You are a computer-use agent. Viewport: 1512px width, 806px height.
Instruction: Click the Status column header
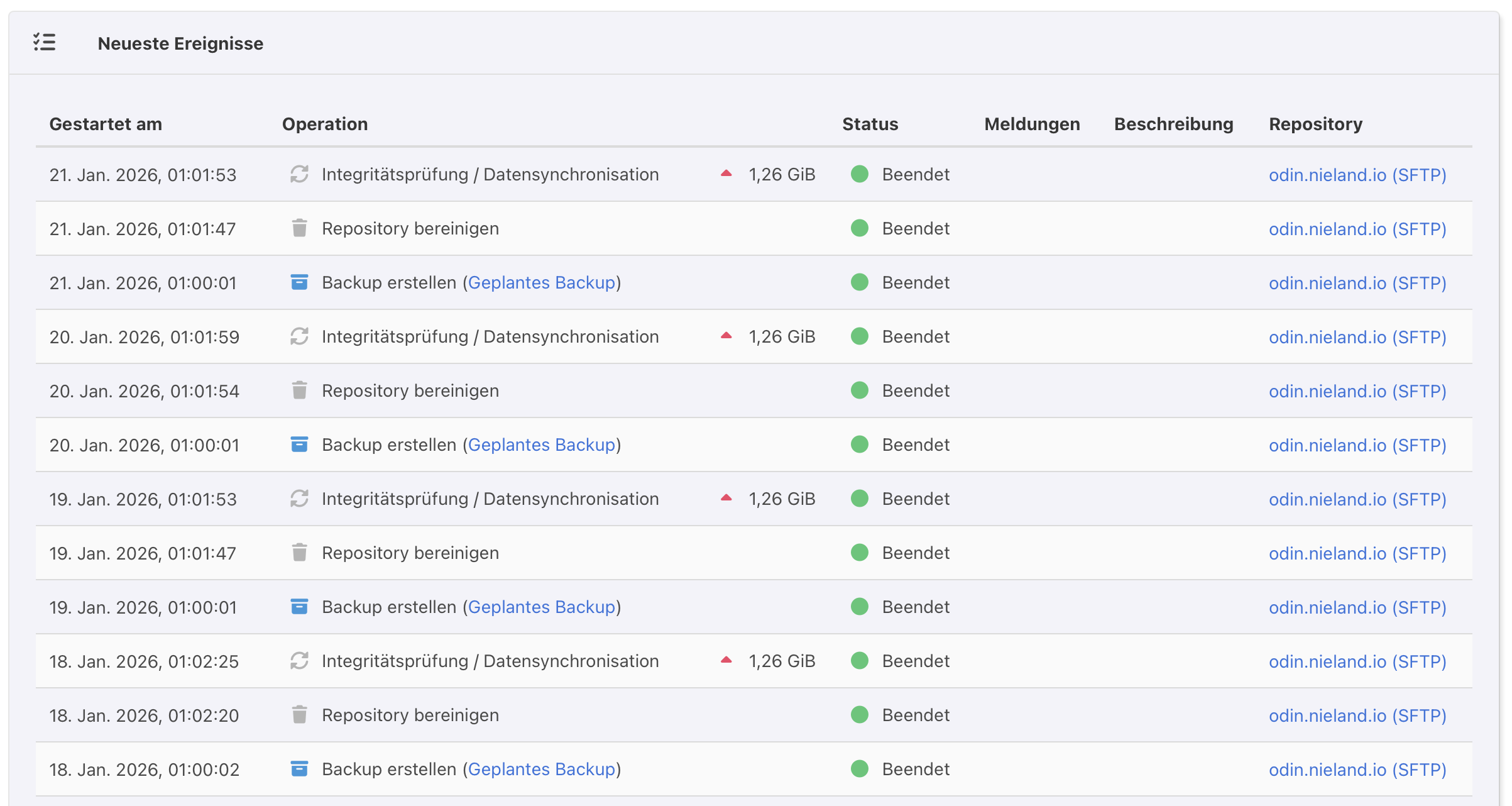pyautogui.click(x=870, y=124)
